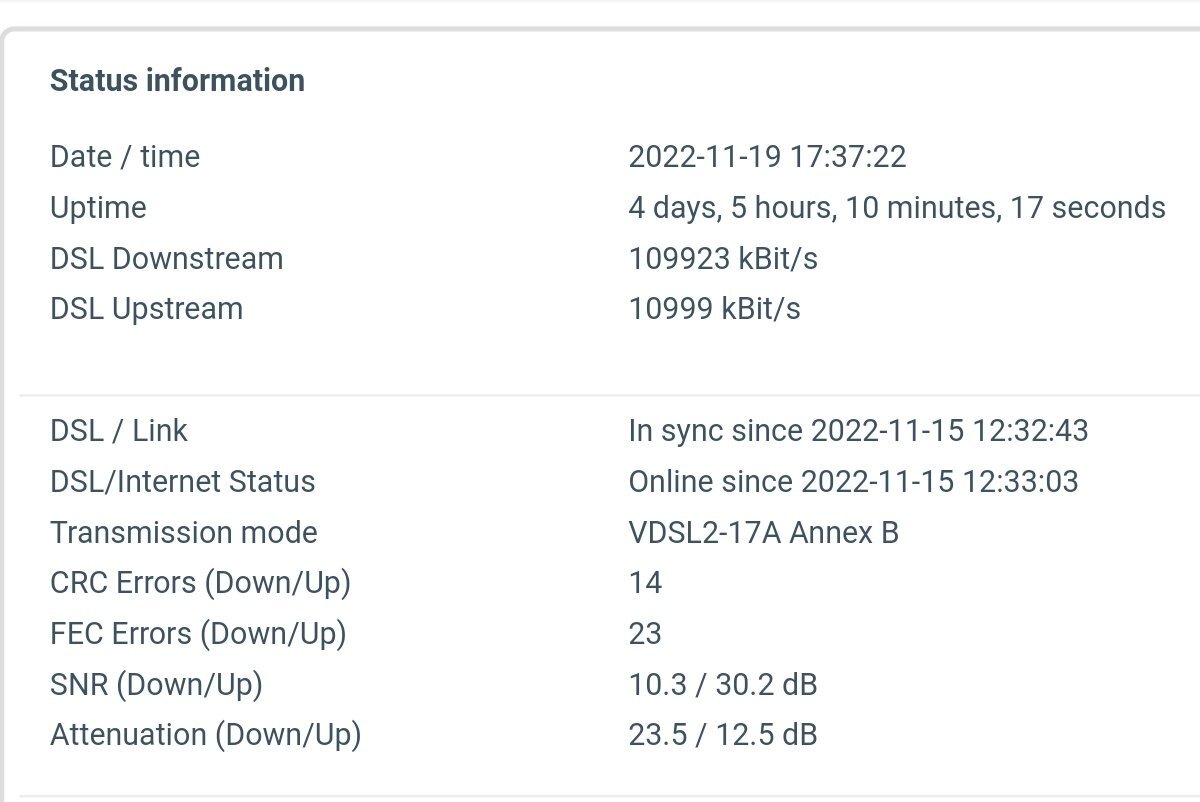Viewport: 1200px width, 802px height.
Task: Select the DSL Downstream label
Action: pos(166,259)
